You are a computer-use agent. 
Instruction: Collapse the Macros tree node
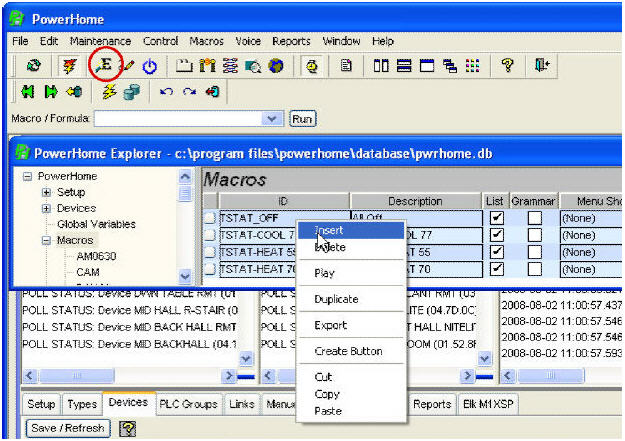46,240
